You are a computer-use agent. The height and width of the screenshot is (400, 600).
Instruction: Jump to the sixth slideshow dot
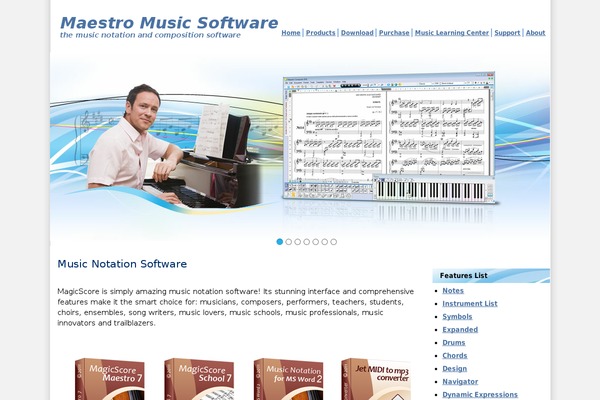(x=324, y=242)
